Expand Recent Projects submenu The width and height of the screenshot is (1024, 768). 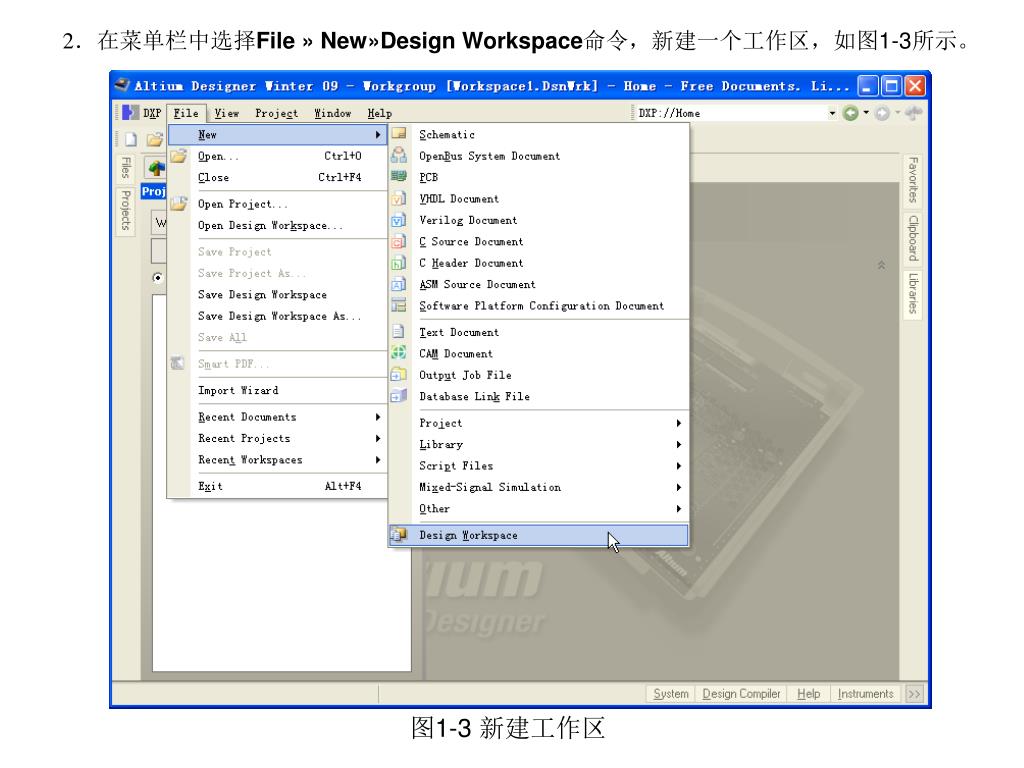[x=278, y=439]
